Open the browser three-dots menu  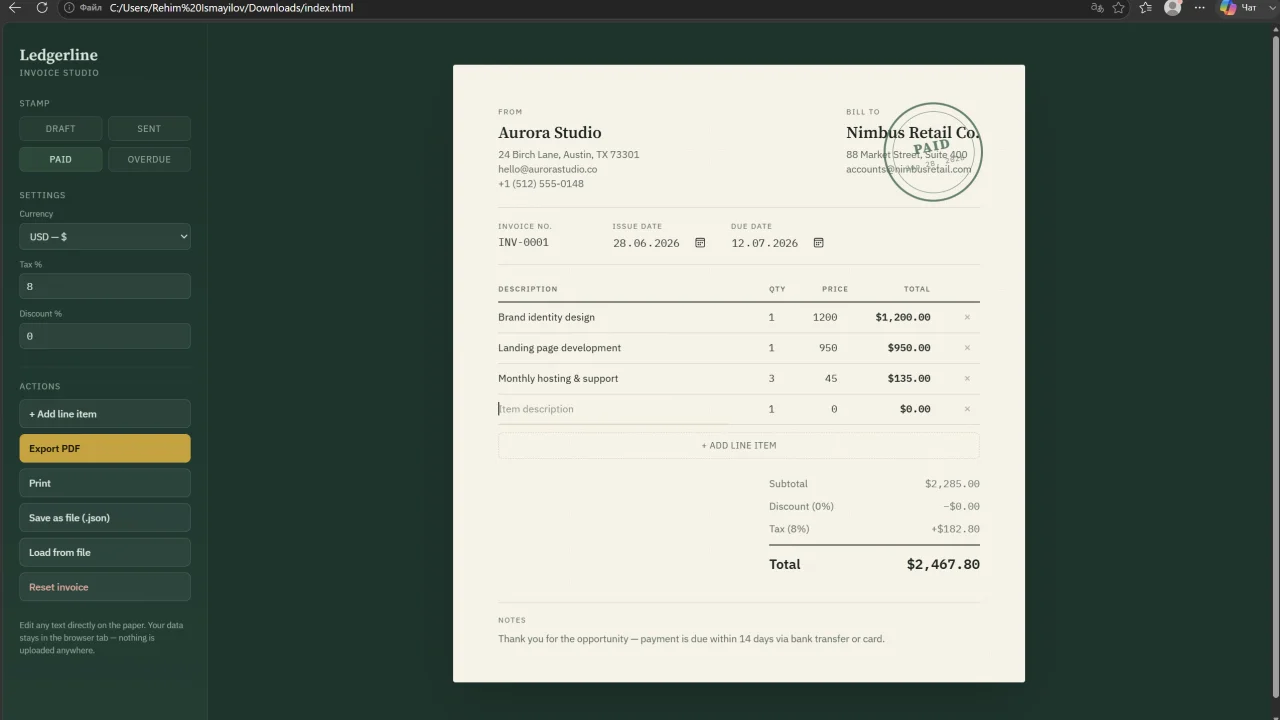point(1200,8)
